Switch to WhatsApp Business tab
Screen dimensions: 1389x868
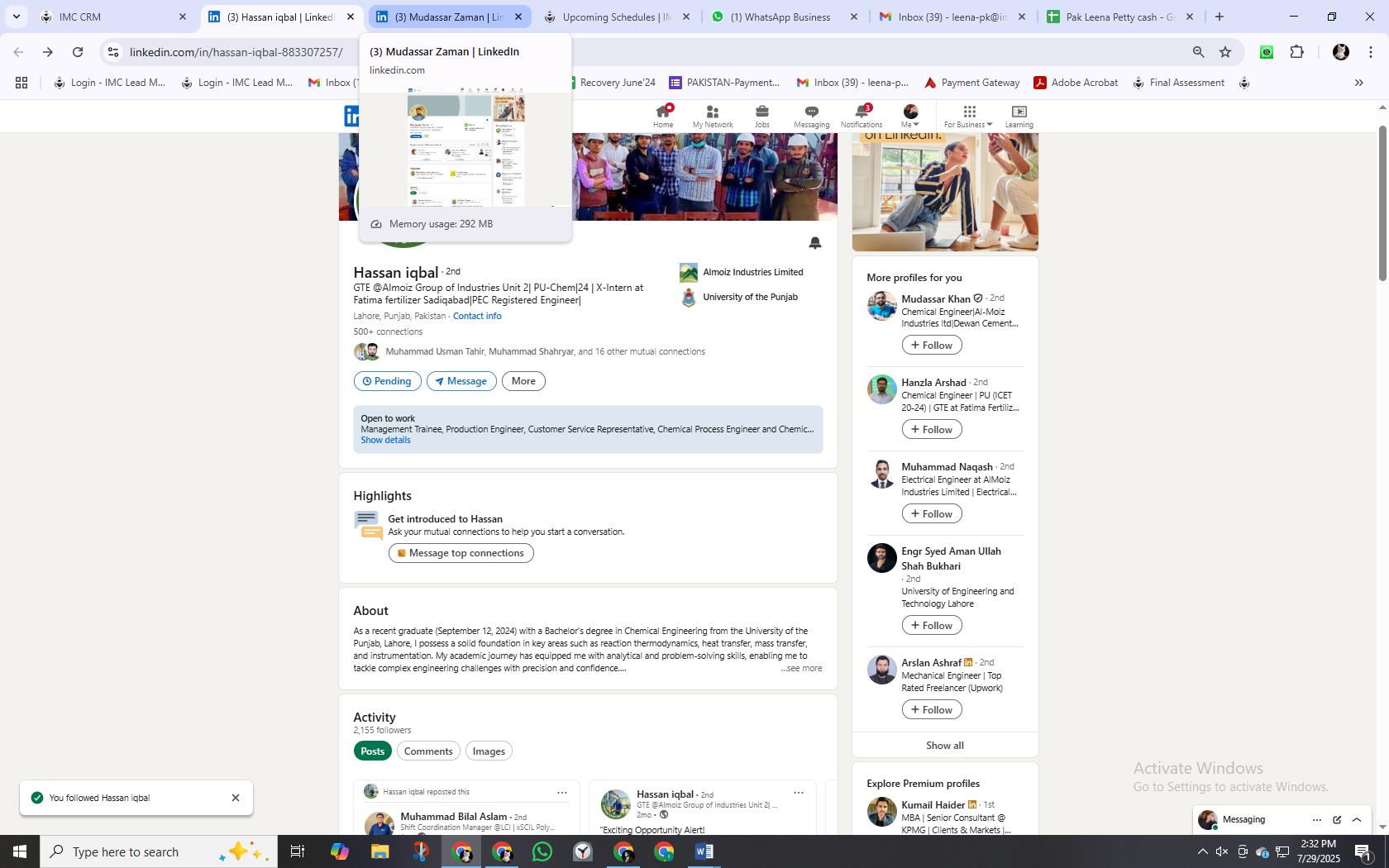tap(784, 17)
